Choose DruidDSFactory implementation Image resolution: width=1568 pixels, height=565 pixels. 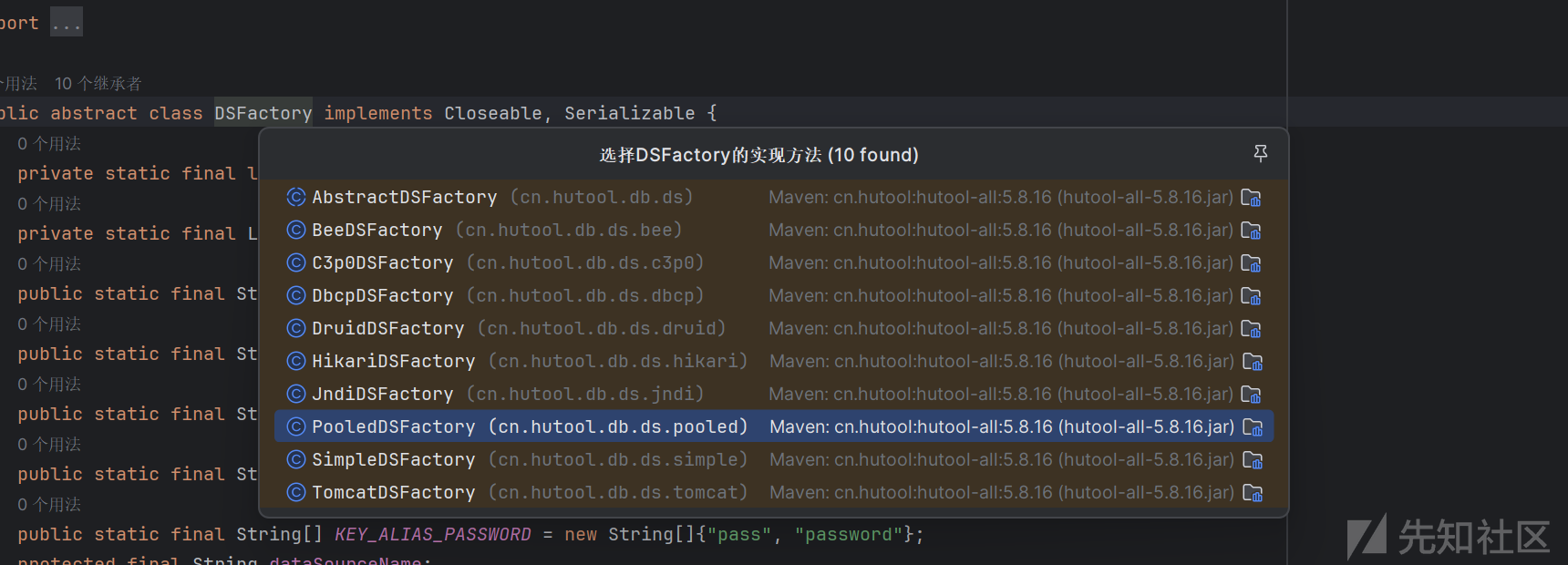point(774,328)
